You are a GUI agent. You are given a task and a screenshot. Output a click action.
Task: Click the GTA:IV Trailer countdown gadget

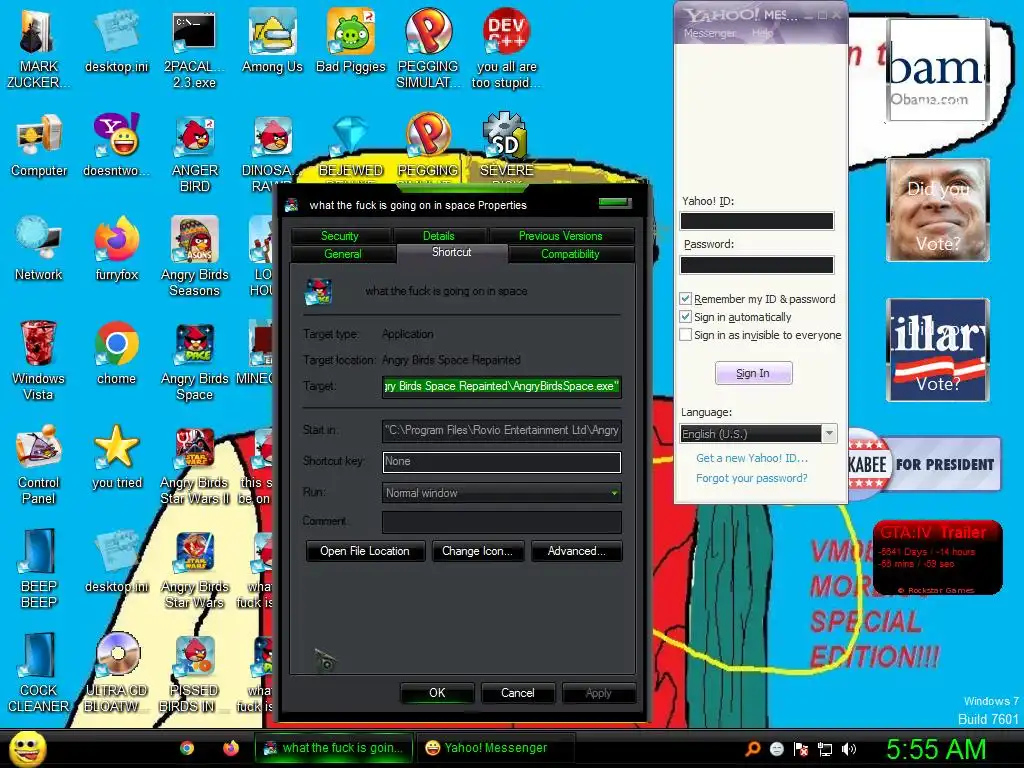[937, 558]
